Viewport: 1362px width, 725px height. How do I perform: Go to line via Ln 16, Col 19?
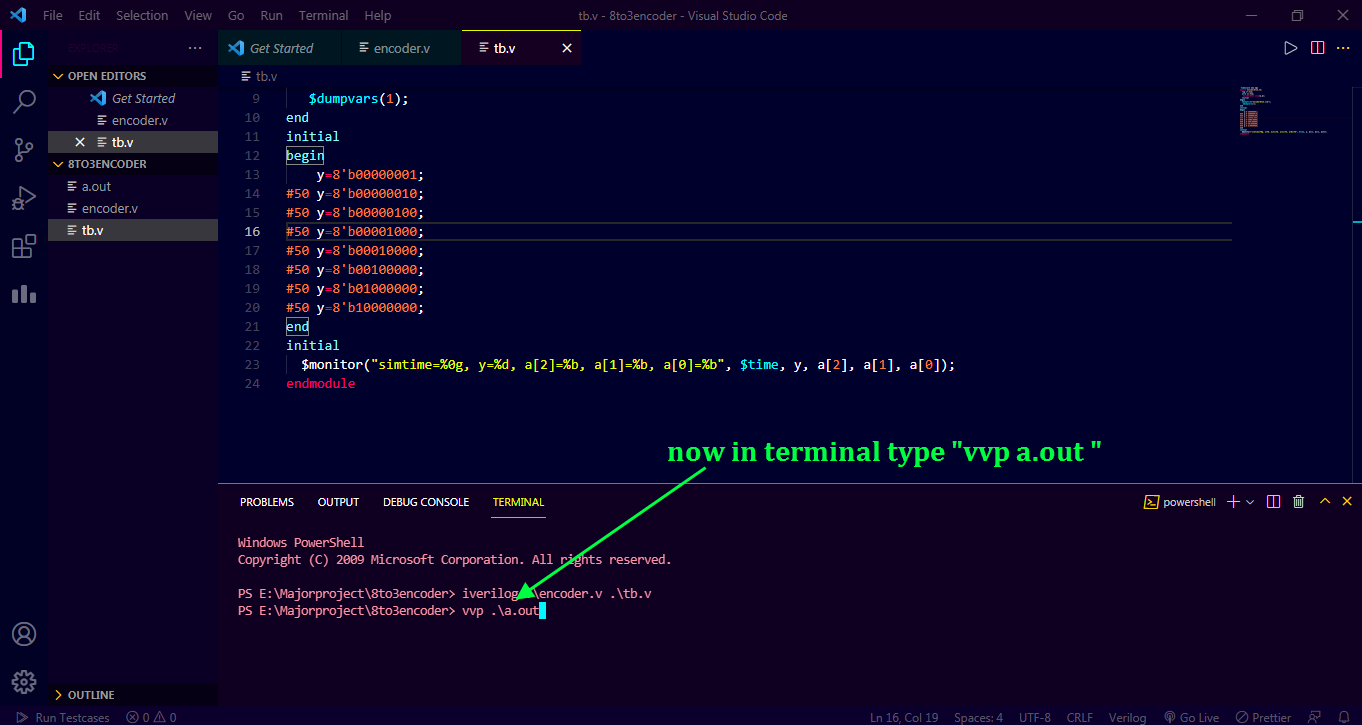point(904,717)
